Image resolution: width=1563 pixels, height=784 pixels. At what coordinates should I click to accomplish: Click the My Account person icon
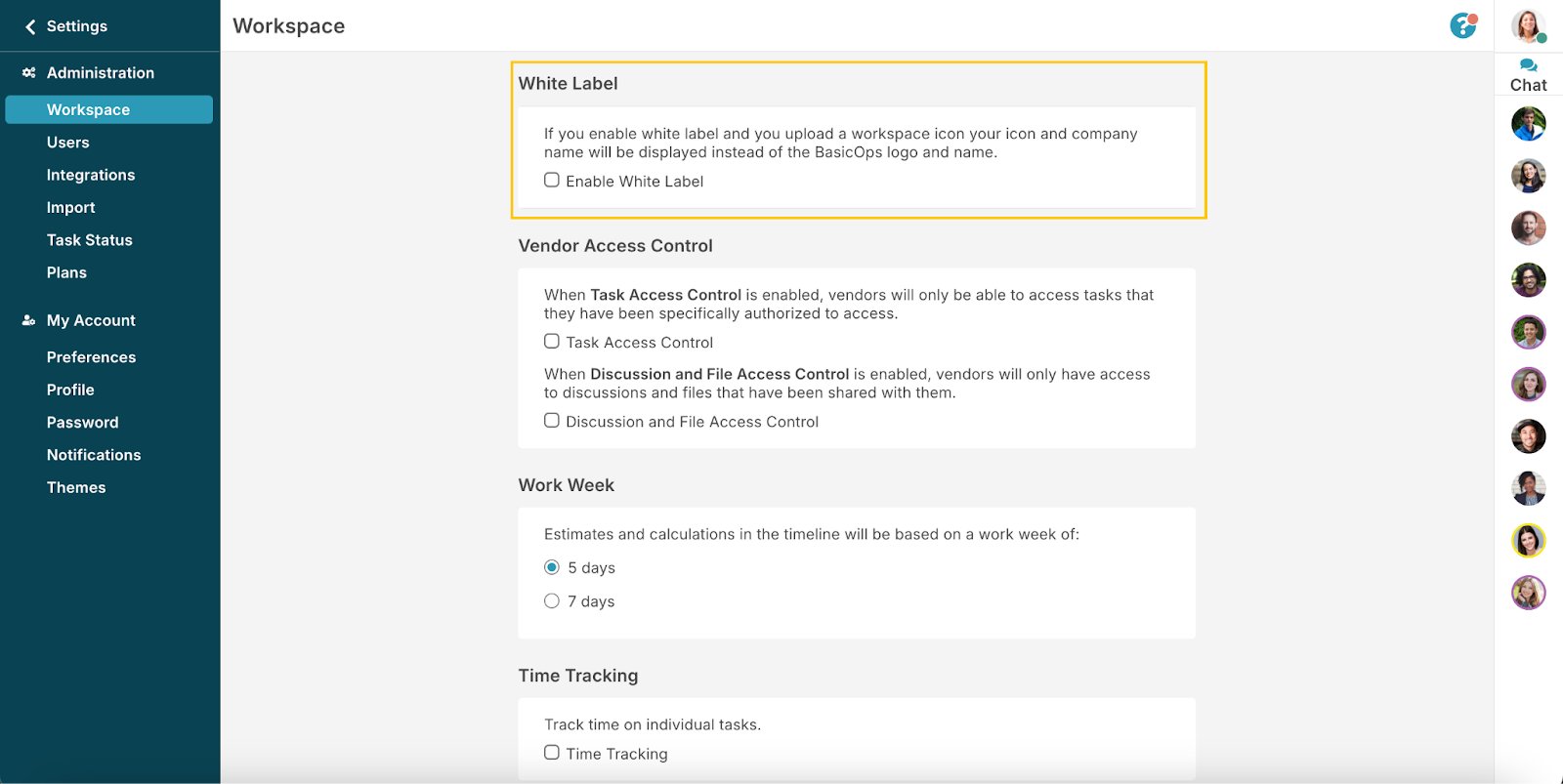click(x=29, y=320)
